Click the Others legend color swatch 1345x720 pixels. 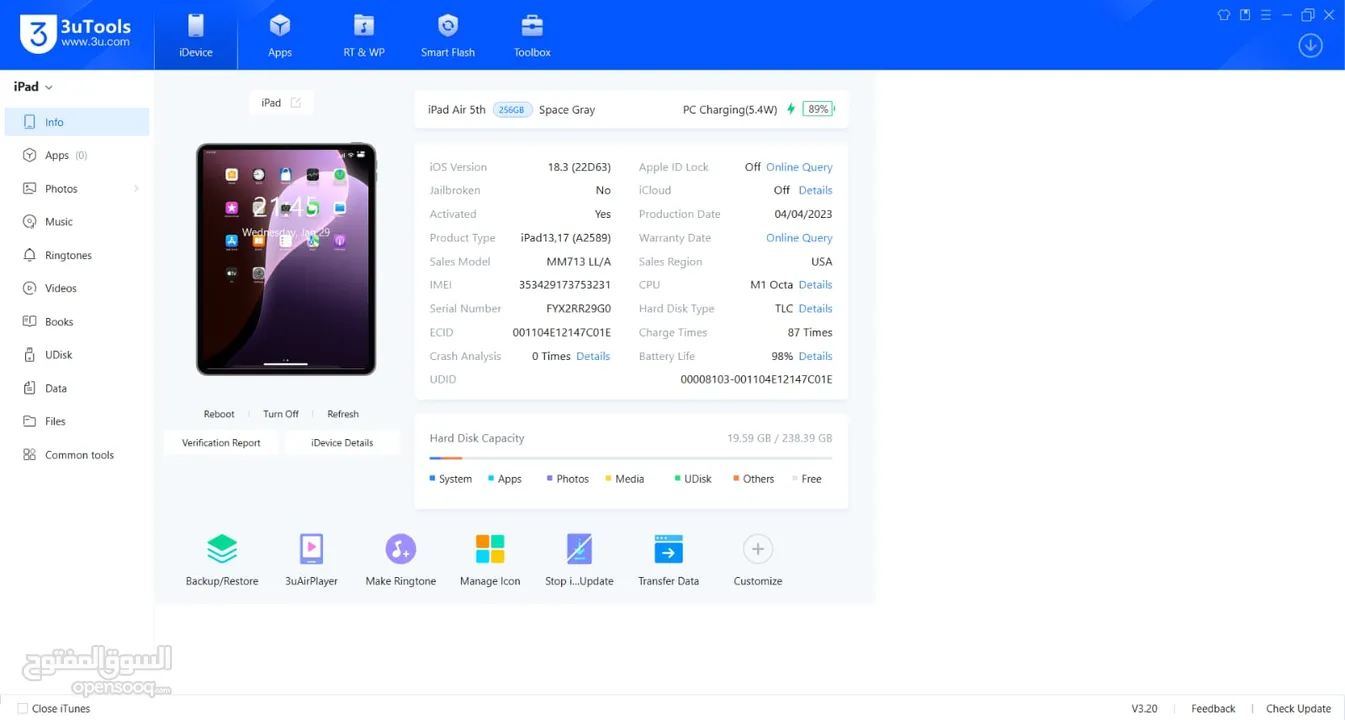click(x=736, y=479)
